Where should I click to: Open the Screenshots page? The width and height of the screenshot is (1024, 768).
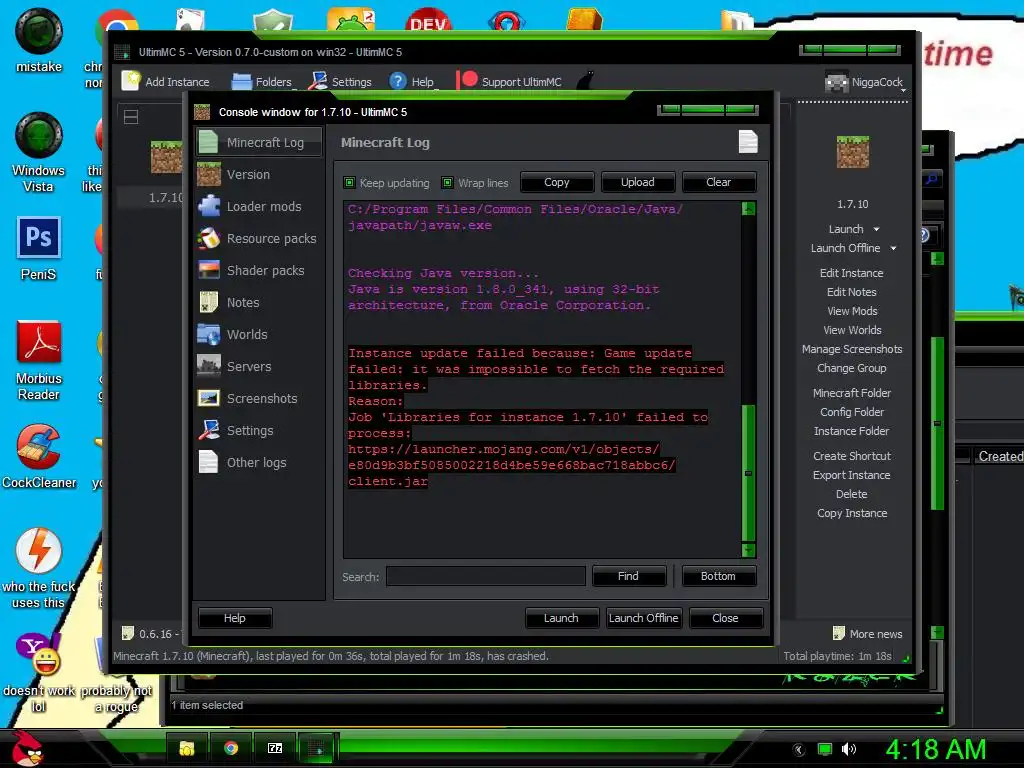(259, 398)
